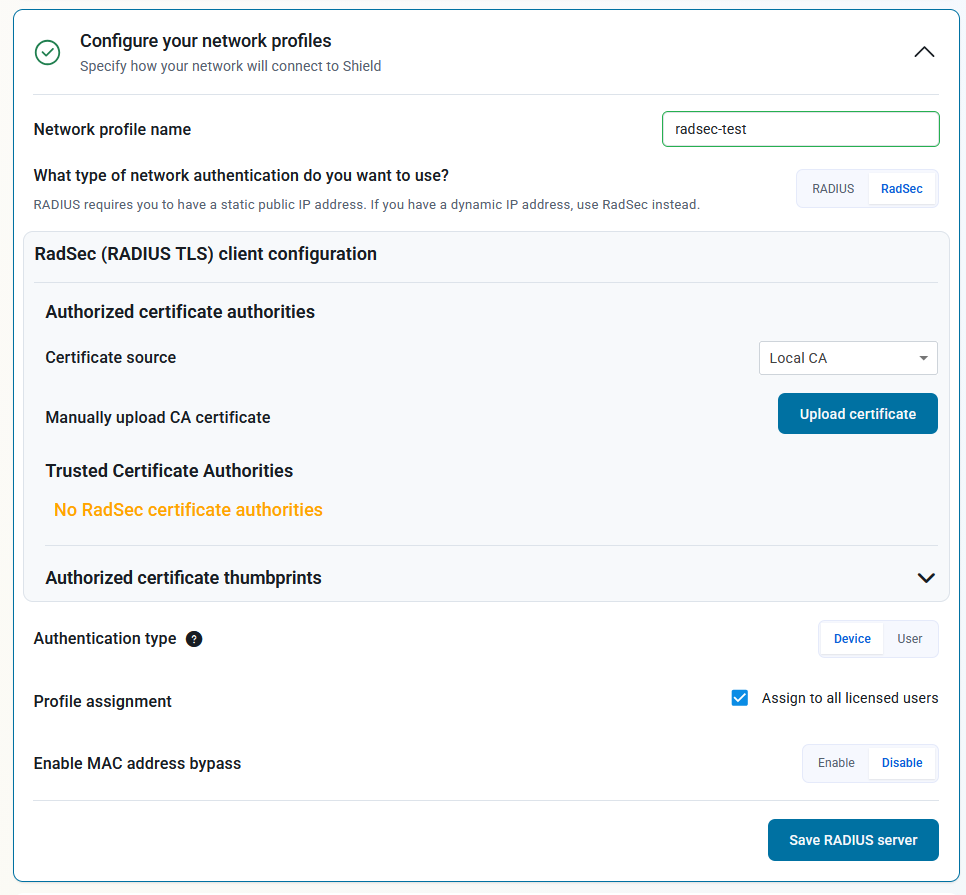This screenshot has height=895, width=966.
Task: Select RADIUS authentication type option
Action: (833, 188)
